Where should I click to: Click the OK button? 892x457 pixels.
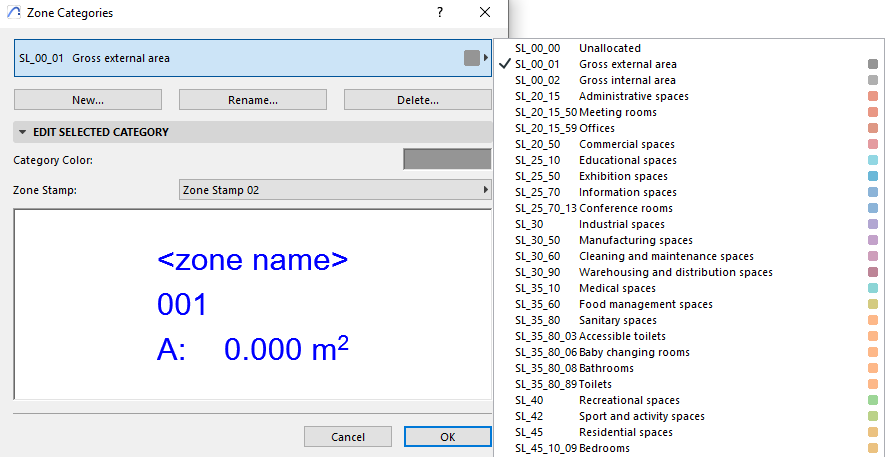pyautogui.click(x=448, y=437)
